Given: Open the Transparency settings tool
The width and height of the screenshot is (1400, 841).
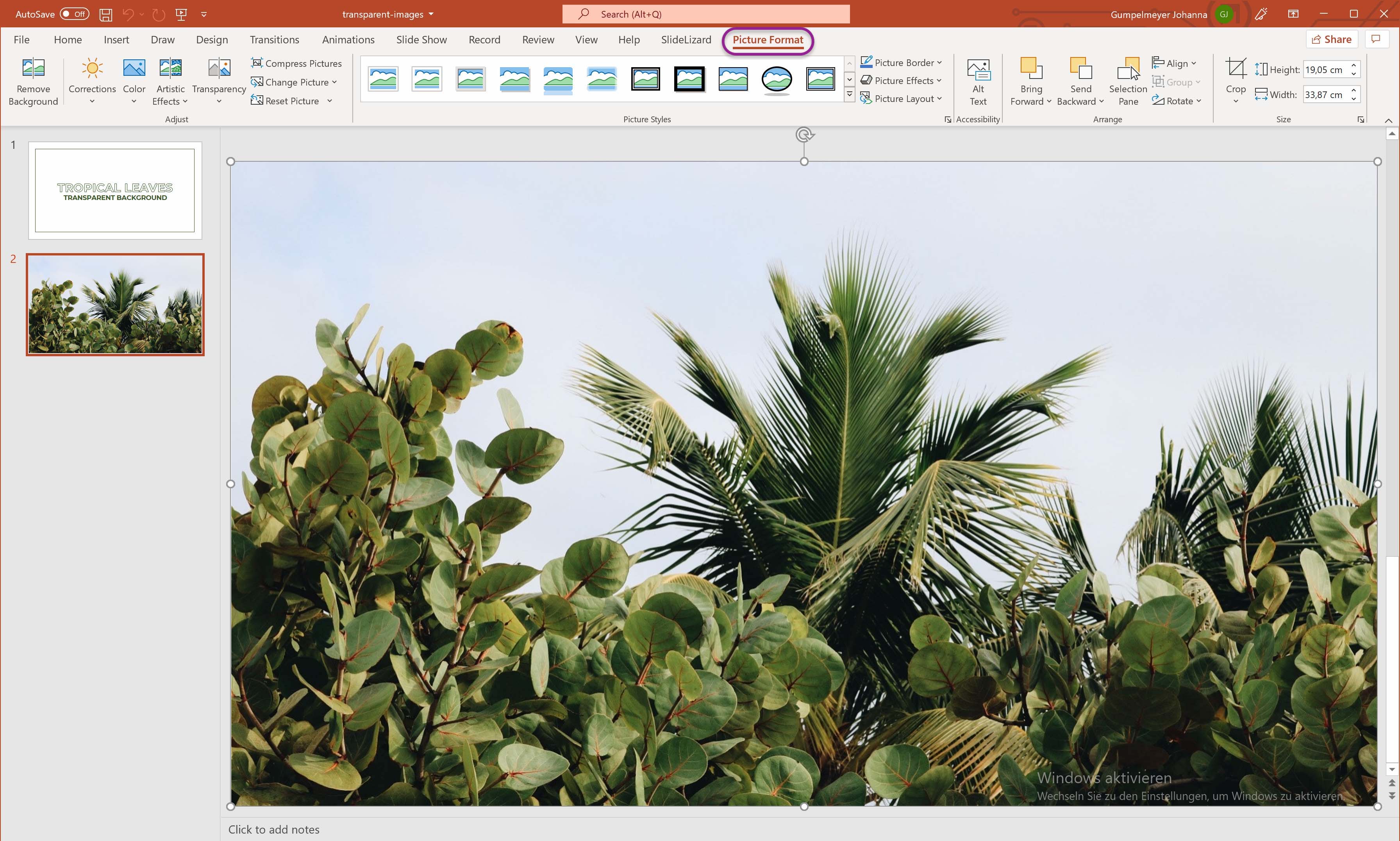Looking at the screenshot, I should point(219,80).
